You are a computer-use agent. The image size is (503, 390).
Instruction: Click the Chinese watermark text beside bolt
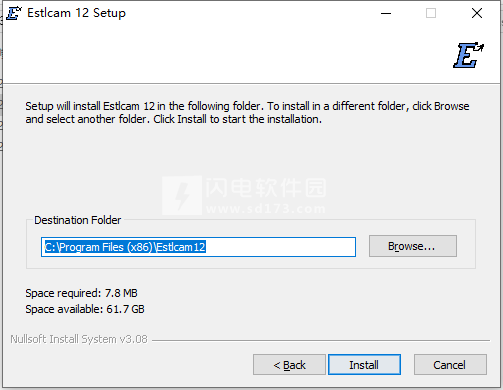click(x=266, y=188)
